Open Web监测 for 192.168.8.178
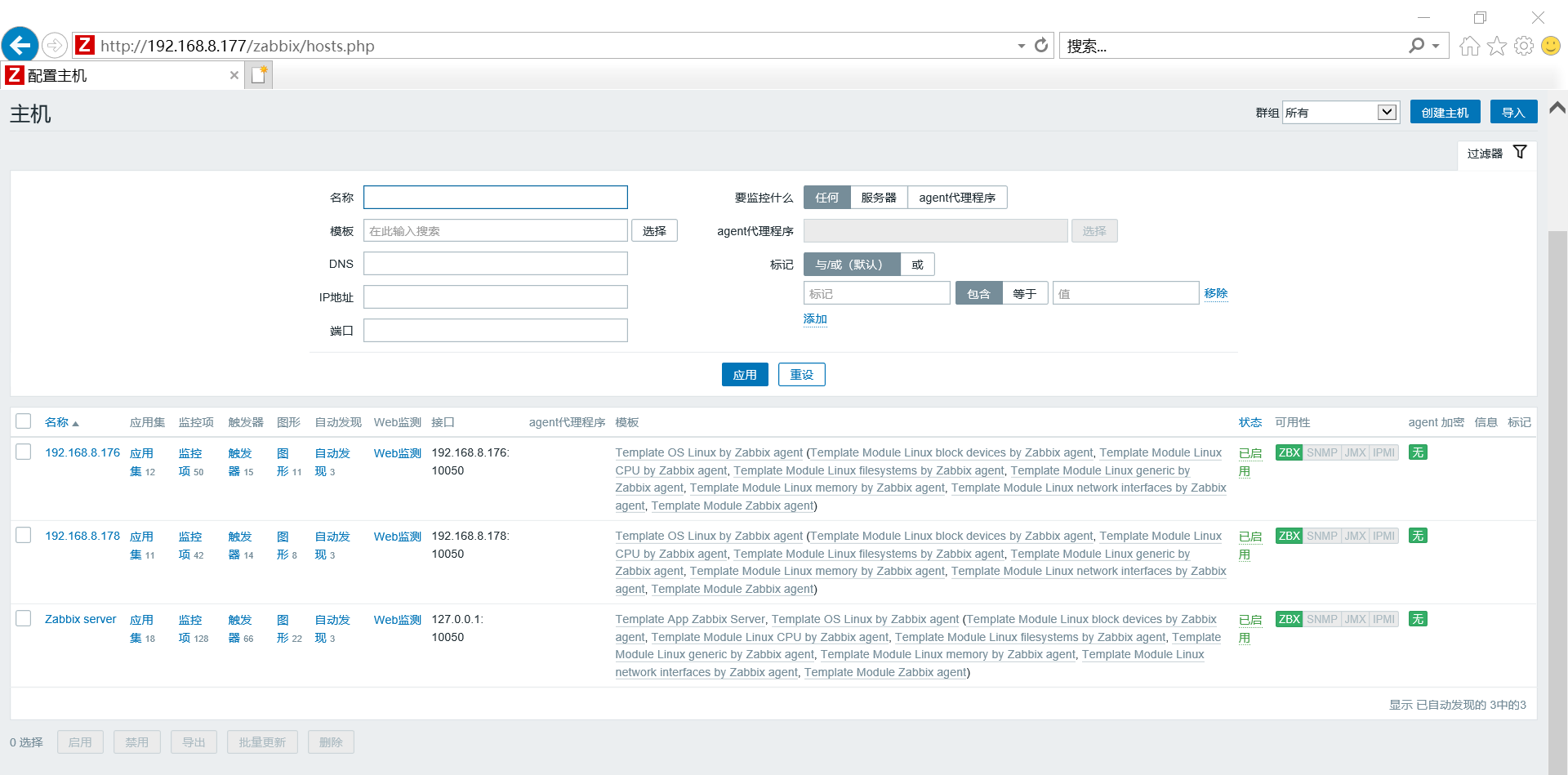The image size is (1568, 775). point(398,537)
